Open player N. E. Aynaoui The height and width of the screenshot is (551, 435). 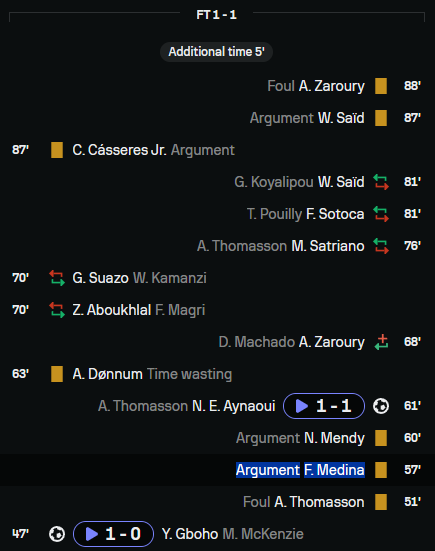(x=234, y=406)
